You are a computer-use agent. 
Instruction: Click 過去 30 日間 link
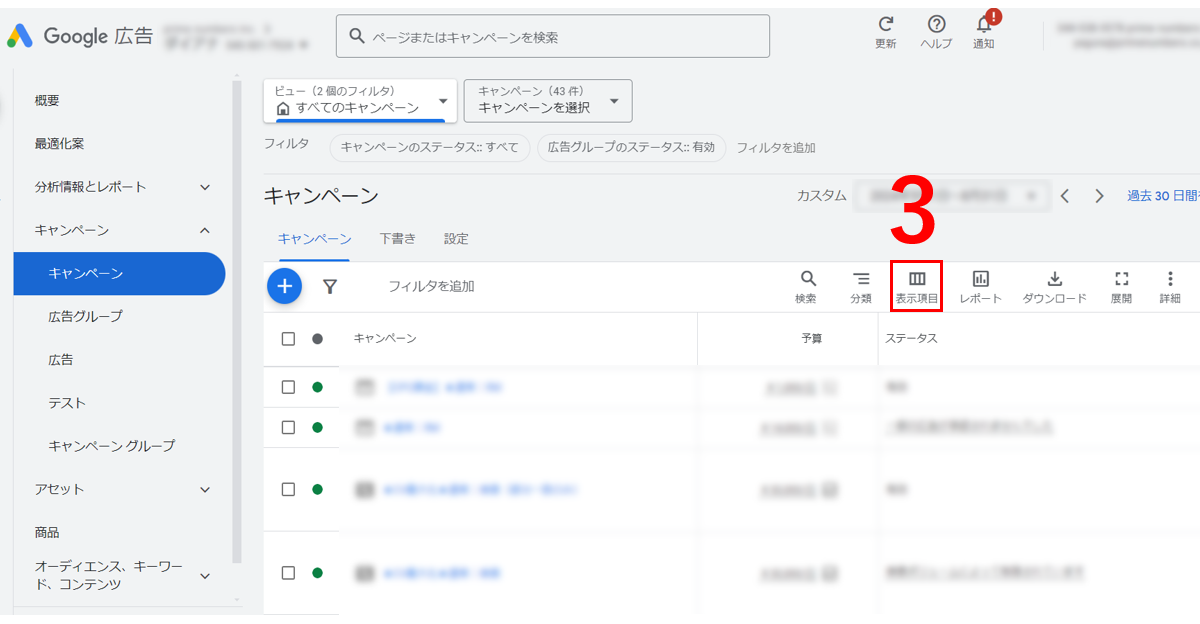[x=1163, y=196]
